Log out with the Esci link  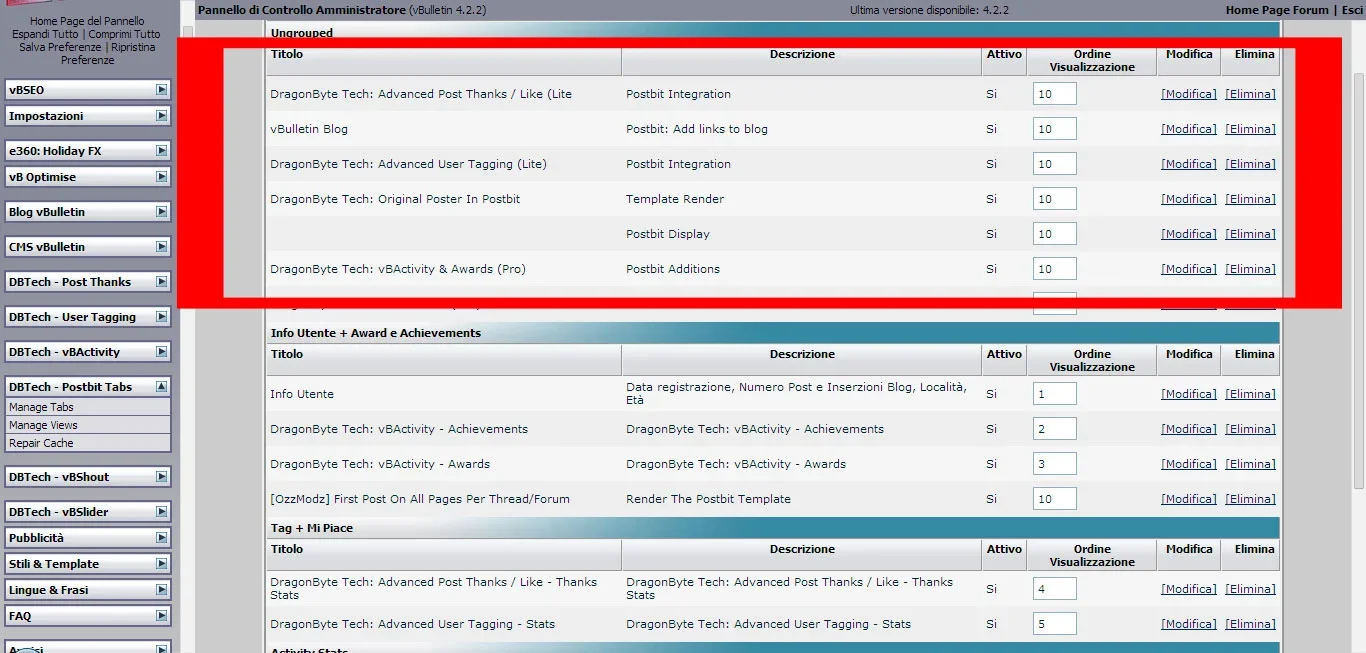pos(1352,10)
